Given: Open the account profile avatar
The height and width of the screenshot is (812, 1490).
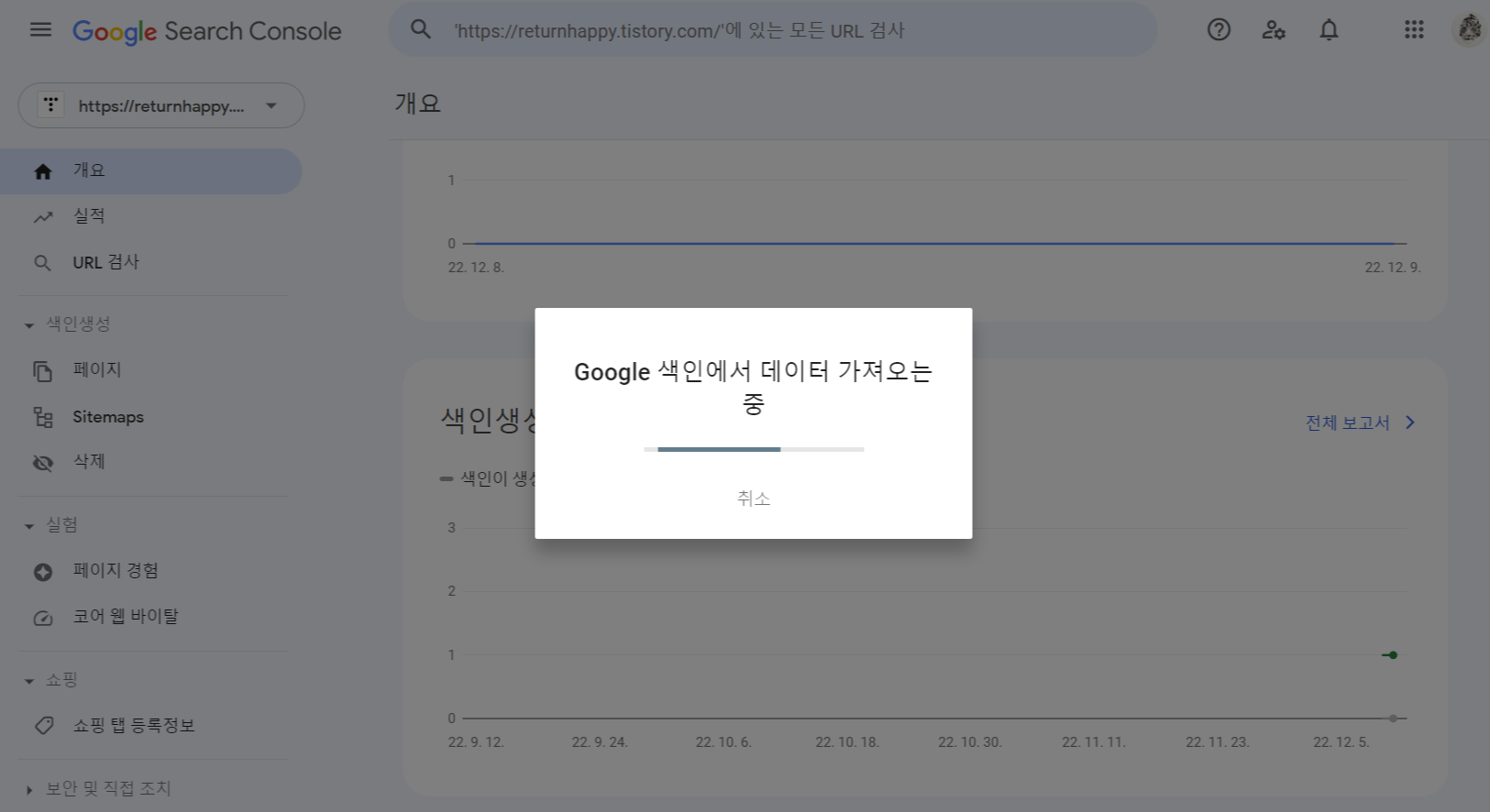Looking at the screenshot, I should coord(1469,29).
